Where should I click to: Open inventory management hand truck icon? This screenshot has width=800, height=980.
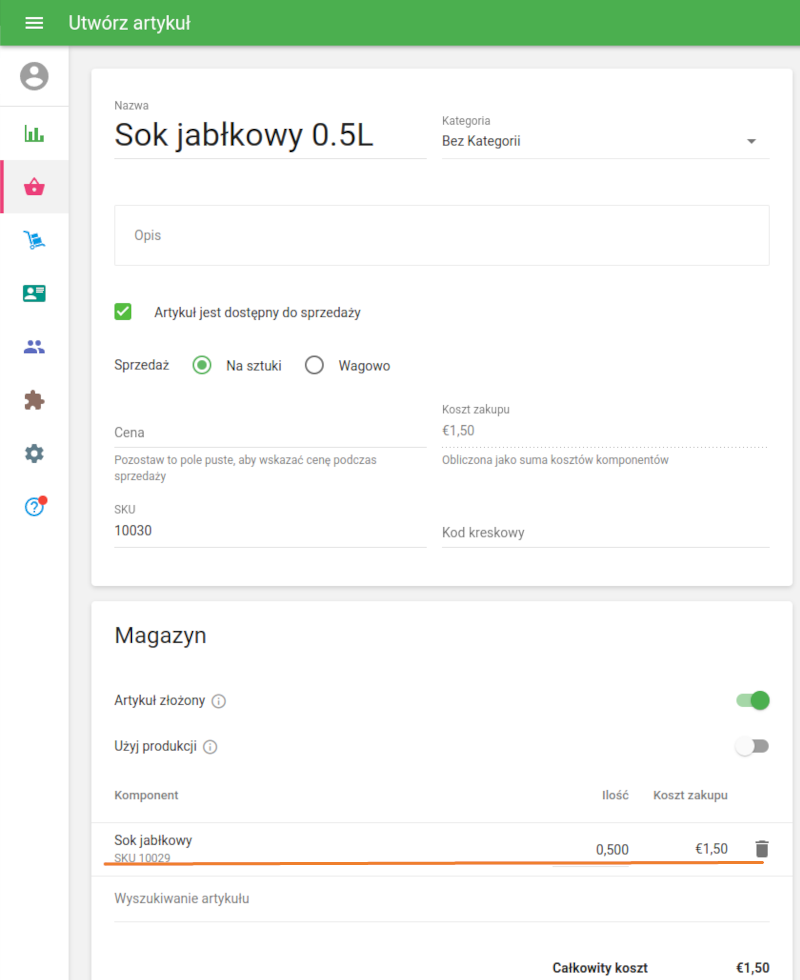(x=34, y=240)
